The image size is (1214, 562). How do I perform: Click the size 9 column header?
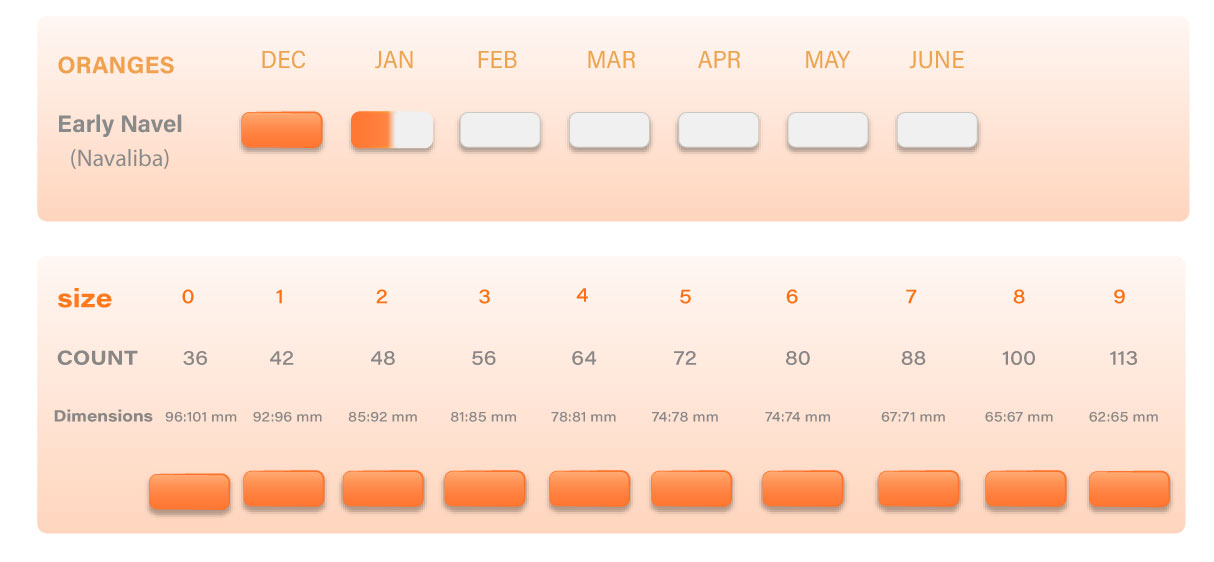(1119, 297)
